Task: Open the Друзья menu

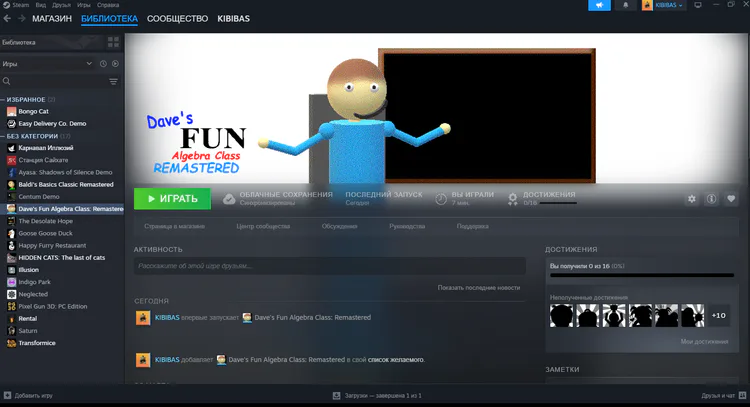Action: click(x=61, y=5)
